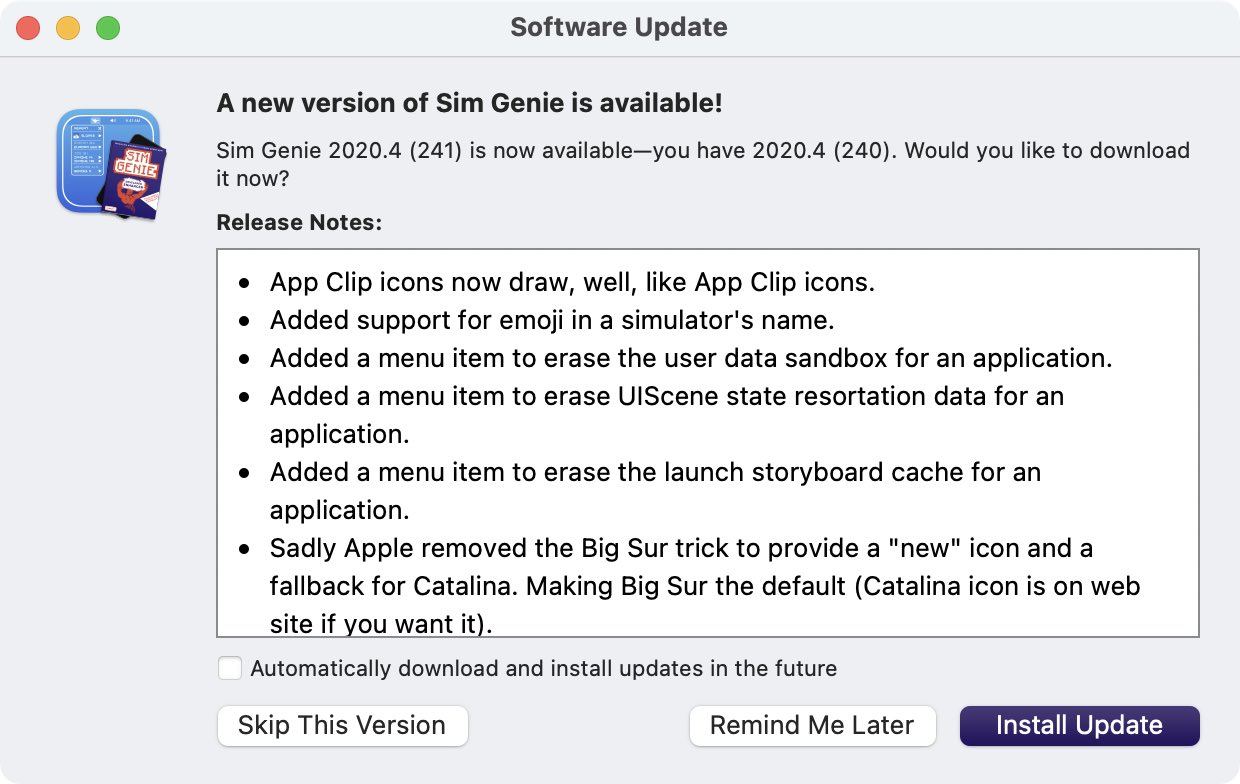
Task: Click the 'Automatically download and install' label text
Action: point(543,668)
